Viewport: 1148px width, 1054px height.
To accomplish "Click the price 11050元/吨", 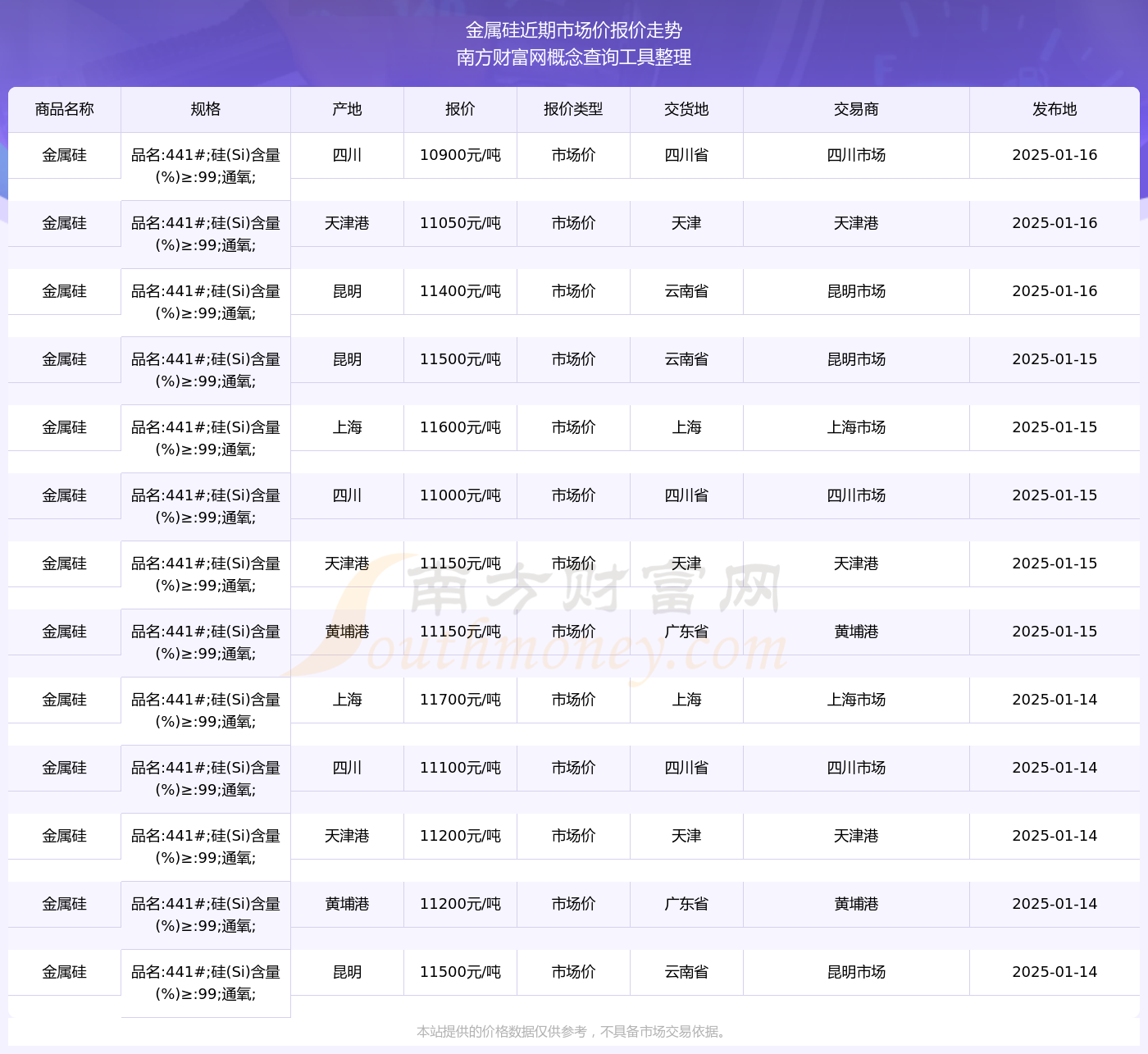I will coord(461,223).
